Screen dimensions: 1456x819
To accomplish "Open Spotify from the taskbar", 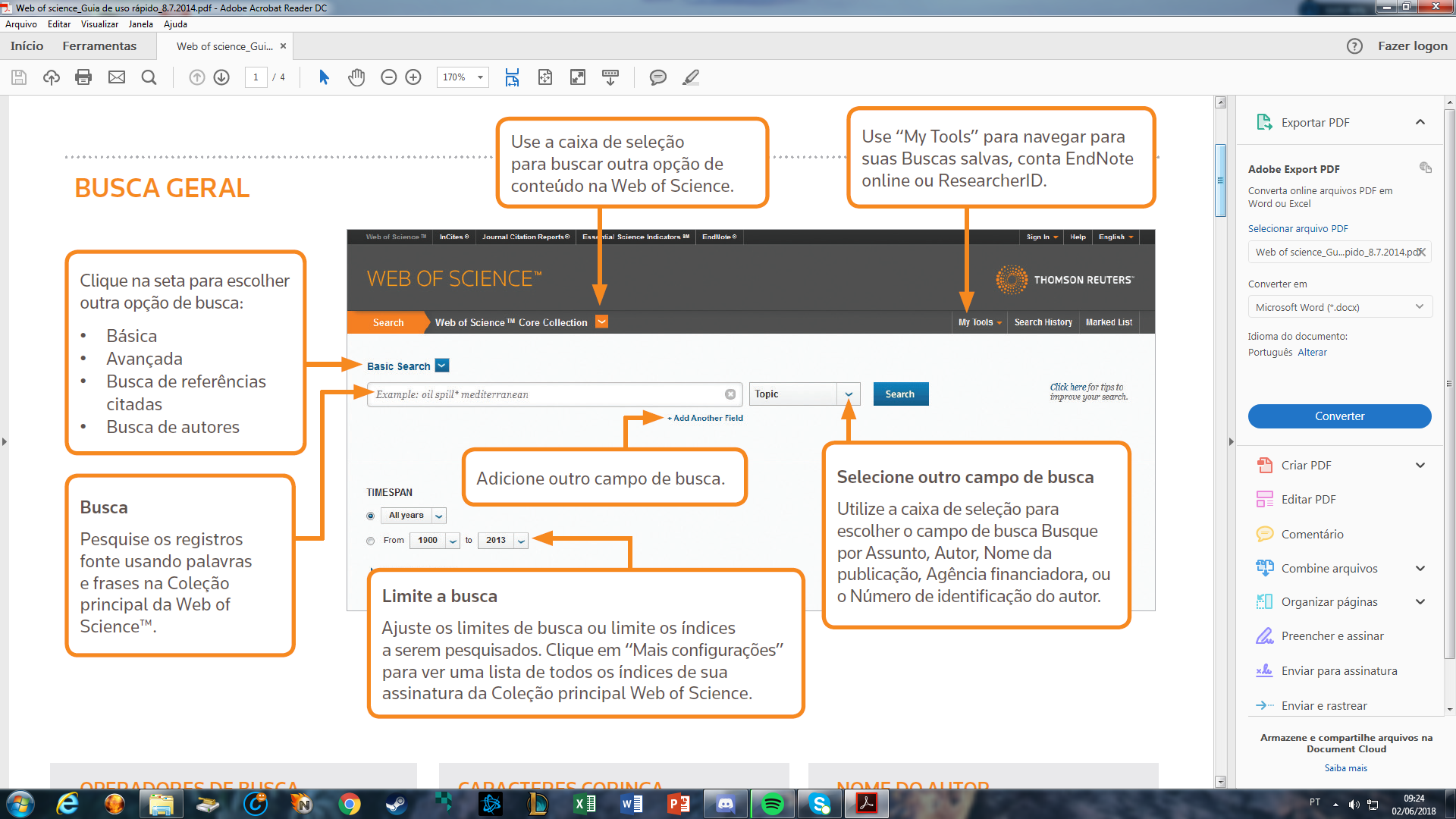I will (773, 804).
